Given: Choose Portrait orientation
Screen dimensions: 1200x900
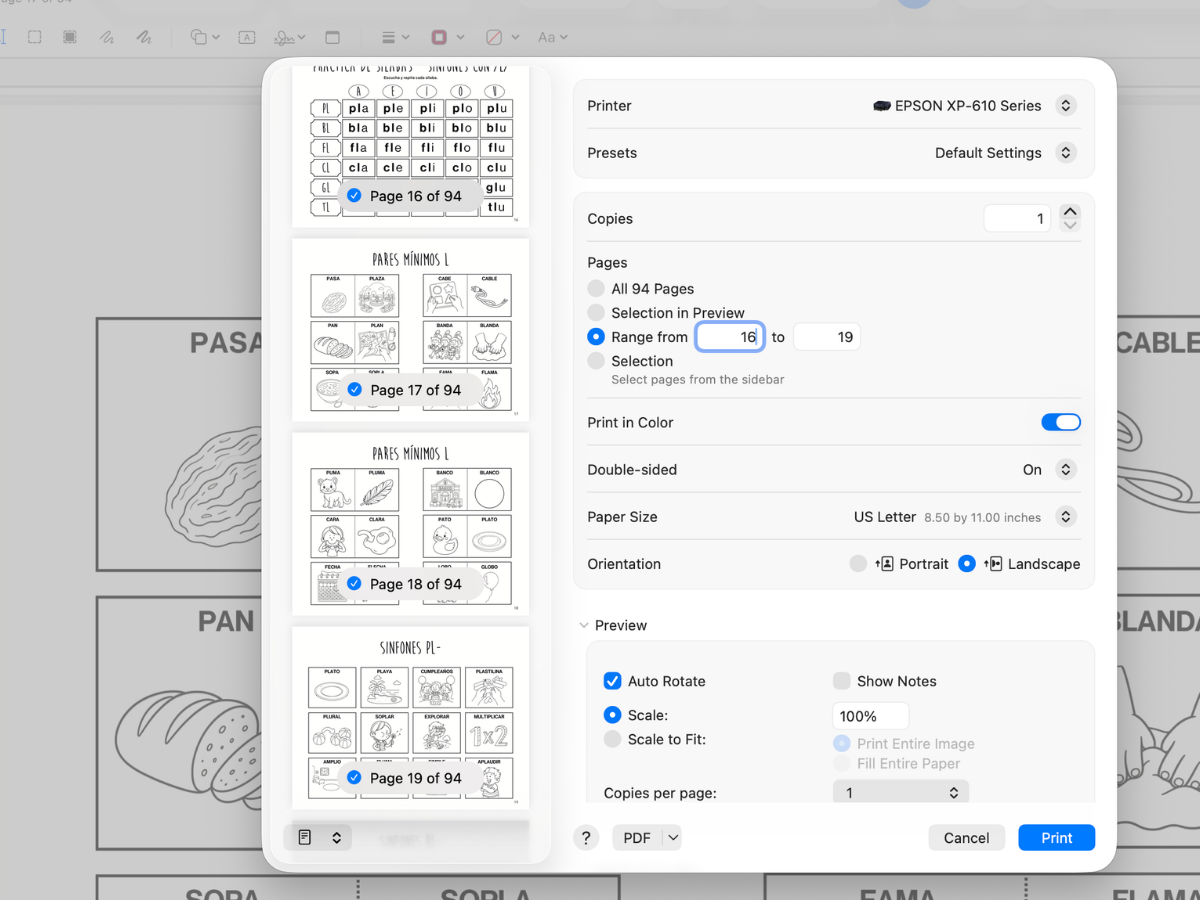Looking at the screenshot, I should [858, 564].
